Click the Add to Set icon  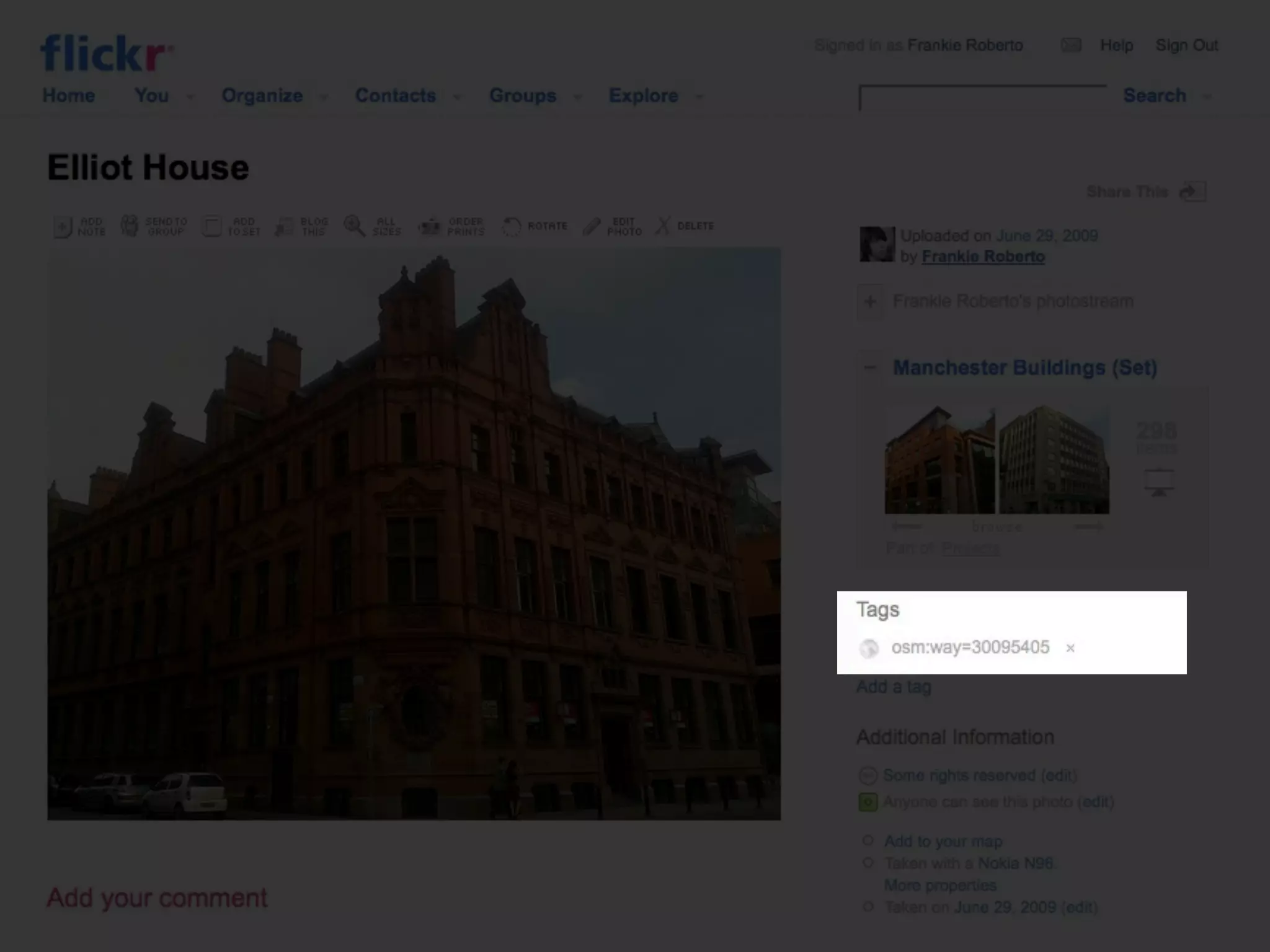212,226
